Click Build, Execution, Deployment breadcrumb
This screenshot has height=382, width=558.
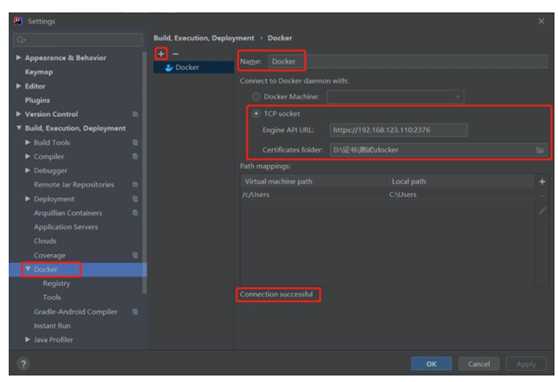click(x=204, y=38)
